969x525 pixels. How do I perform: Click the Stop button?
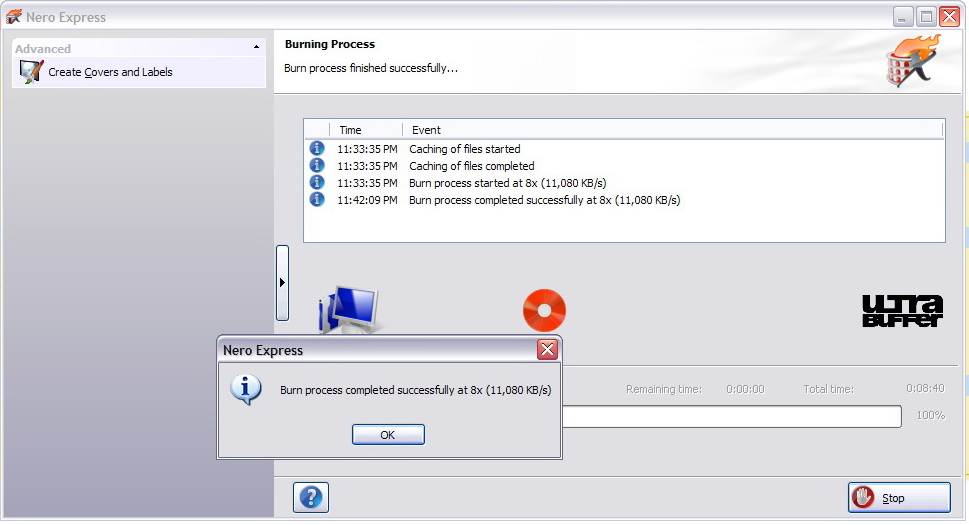pos(899,498)
